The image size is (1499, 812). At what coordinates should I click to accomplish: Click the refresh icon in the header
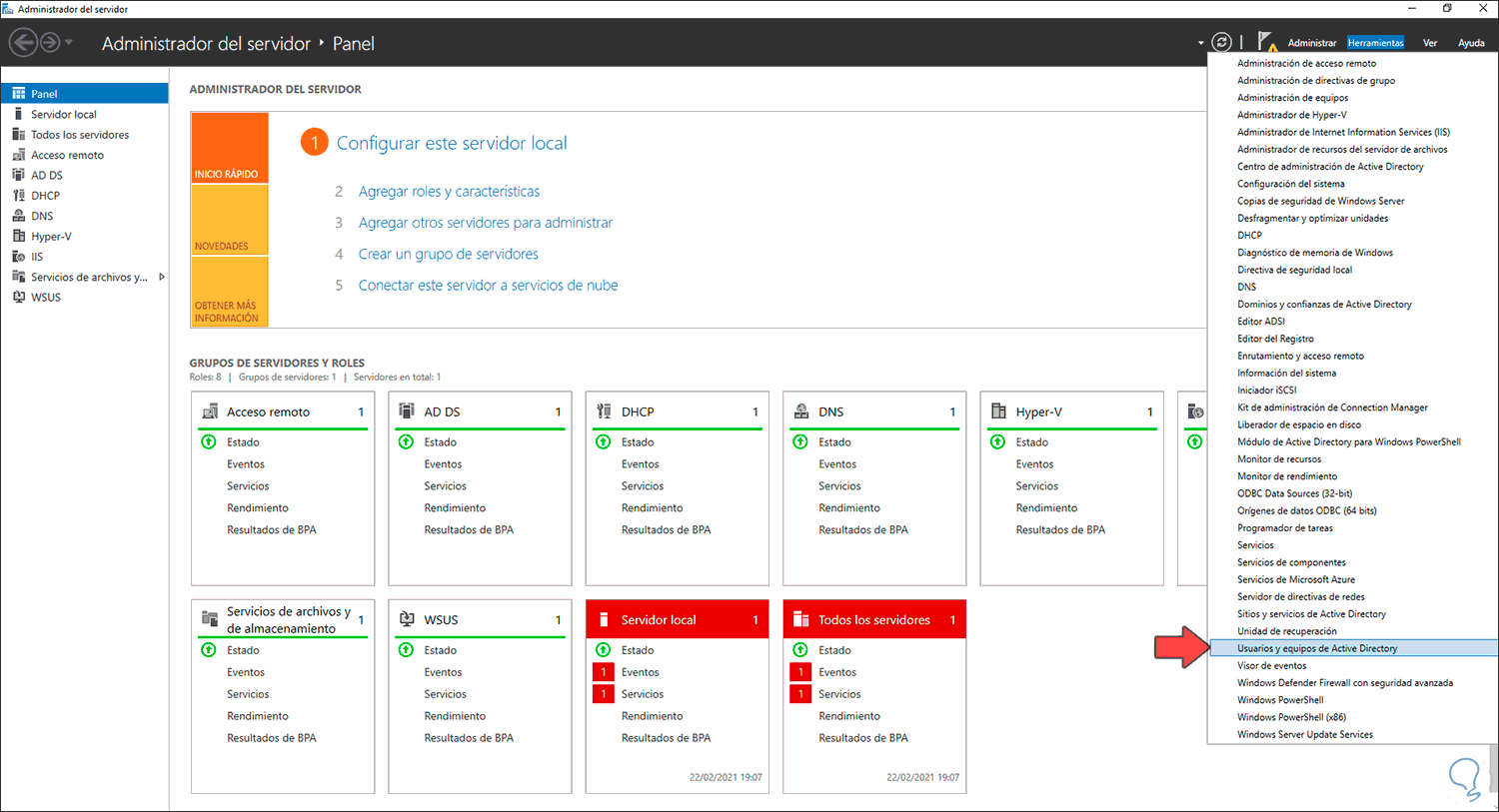(1221, 42)
